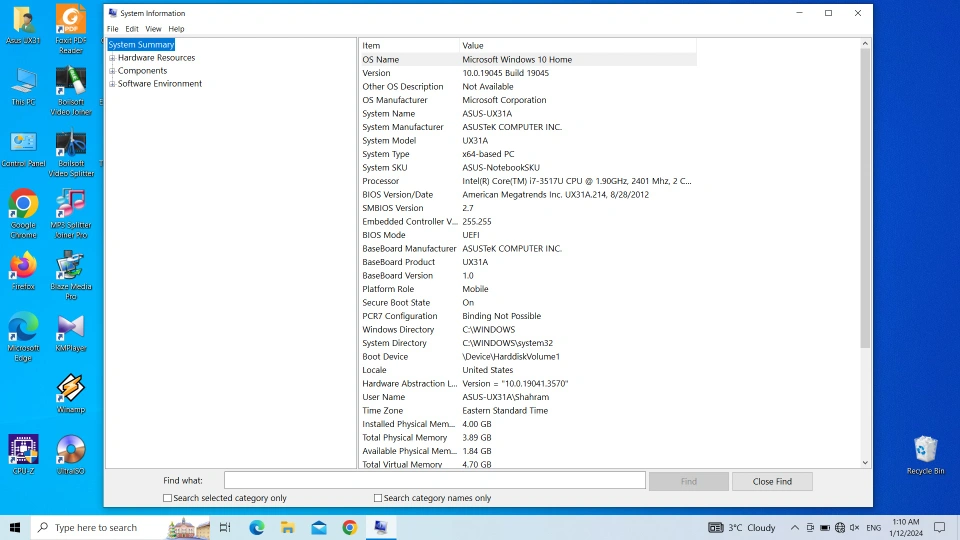The image size is (960, 540).
Task: Open Firefox desktop shortcut
Action: point(23,271)
